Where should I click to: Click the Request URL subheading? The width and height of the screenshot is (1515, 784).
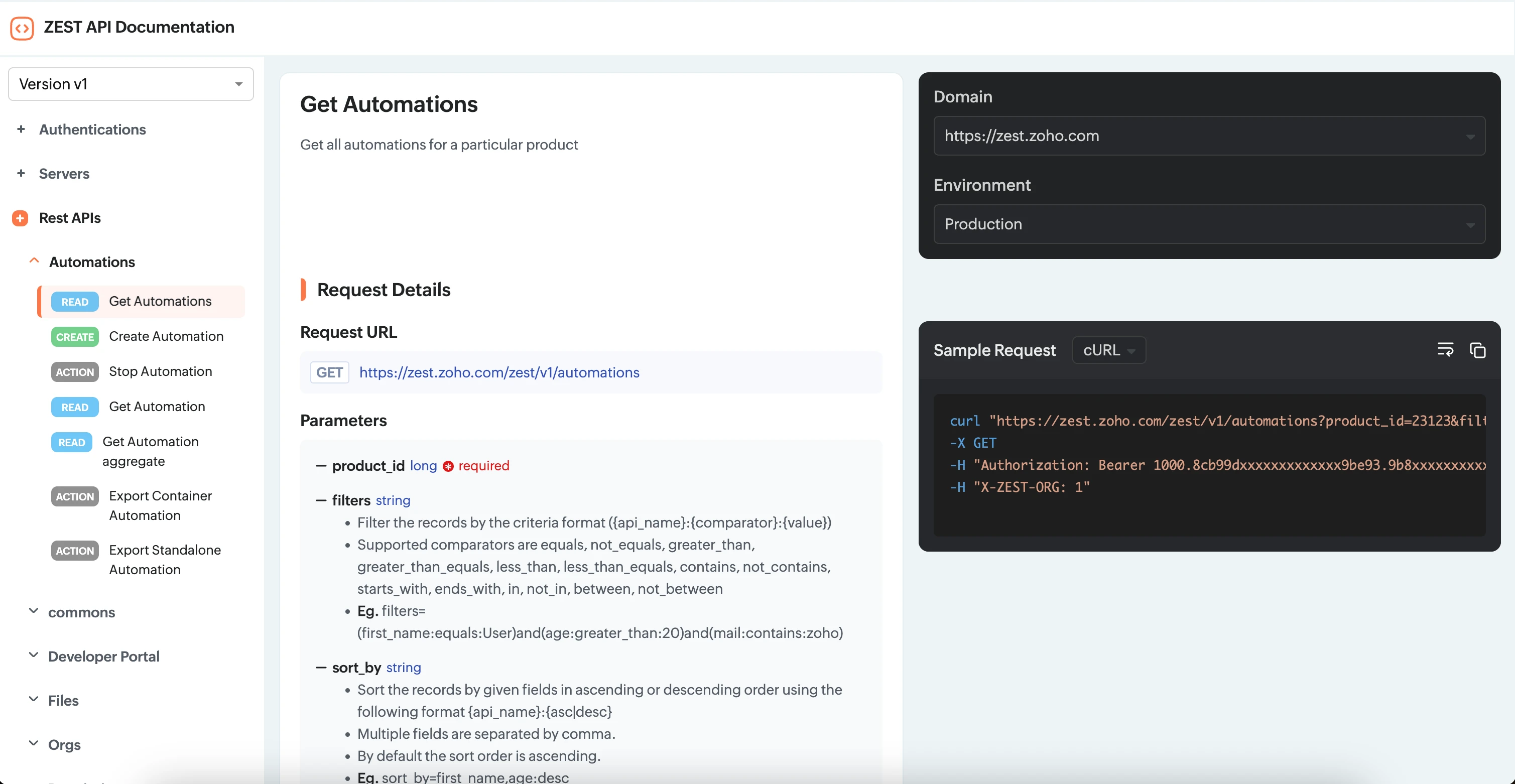point(348,332)
